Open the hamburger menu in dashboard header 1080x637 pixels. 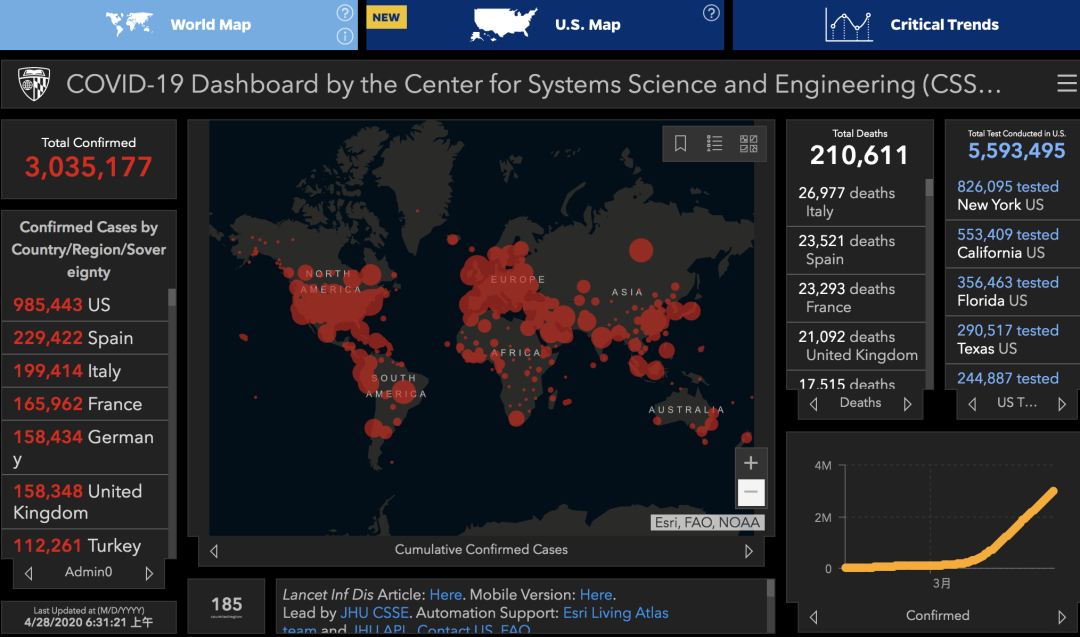click(1066, 84)
